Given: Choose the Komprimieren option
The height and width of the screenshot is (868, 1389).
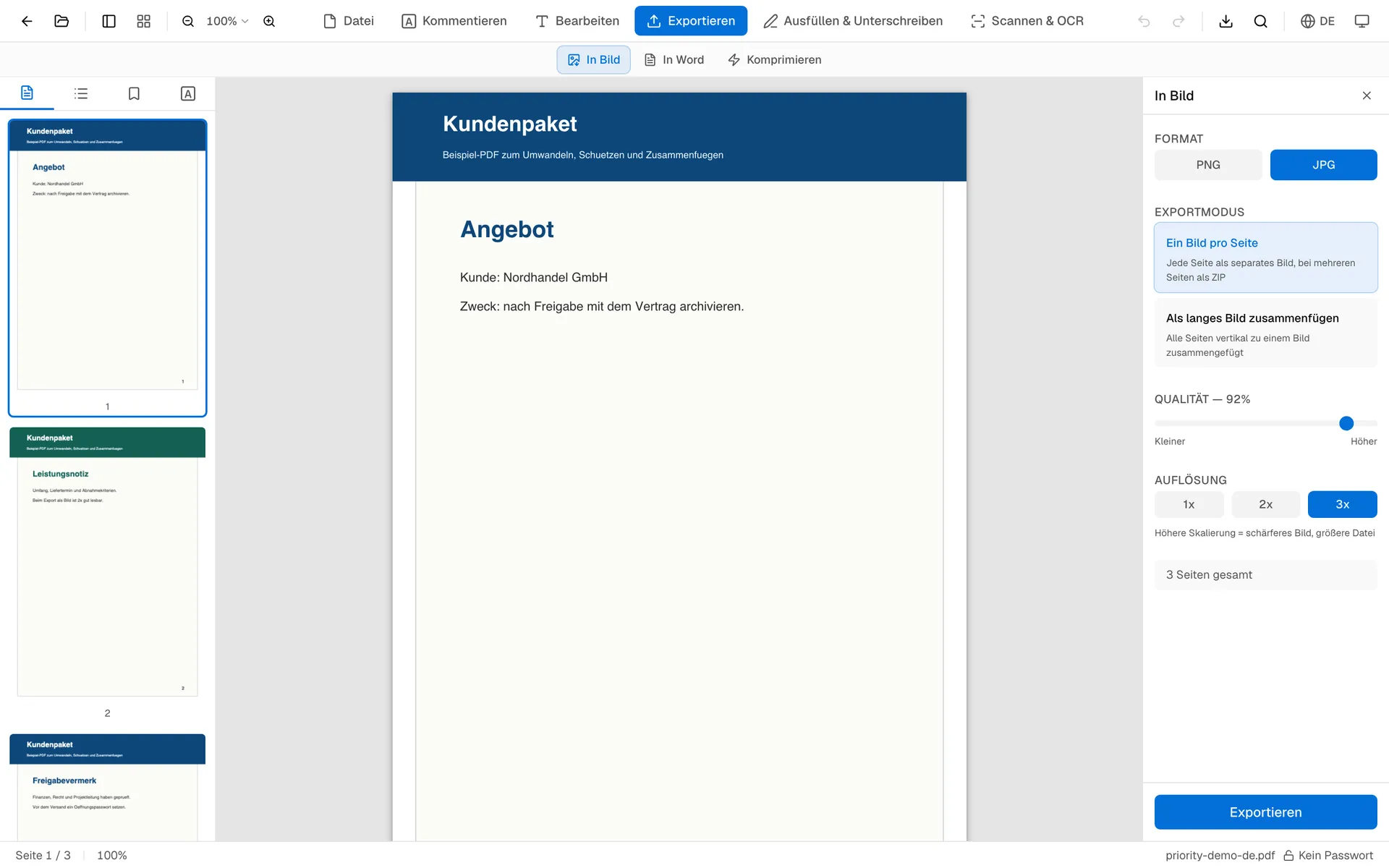Looking at the screenshot, I should point(775,60).
